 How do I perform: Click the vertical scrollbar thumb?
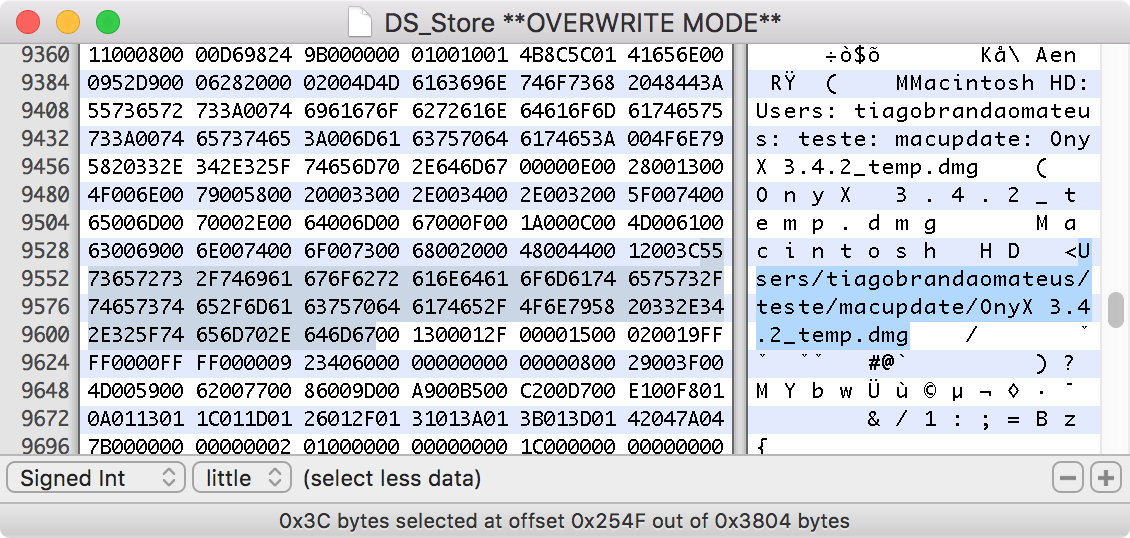(x=1118, y=310)
